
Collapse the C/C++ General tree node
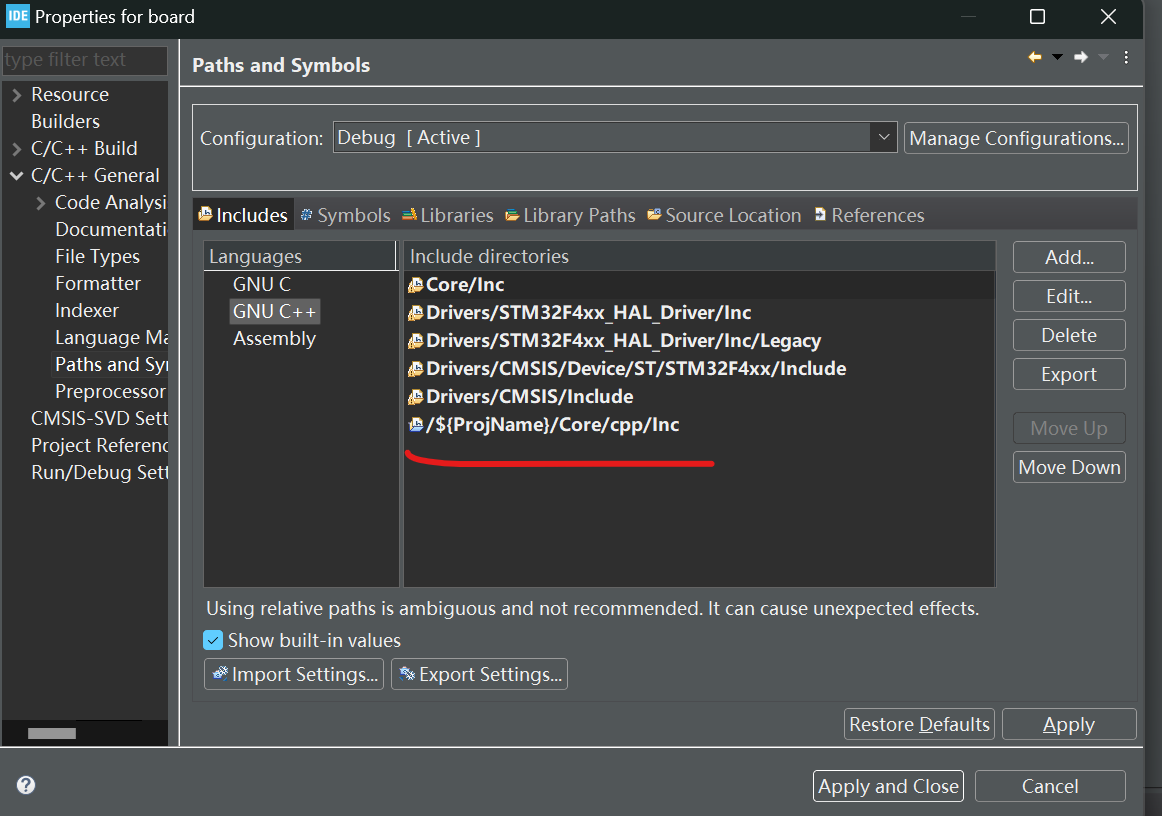click(x=16, y=176)
